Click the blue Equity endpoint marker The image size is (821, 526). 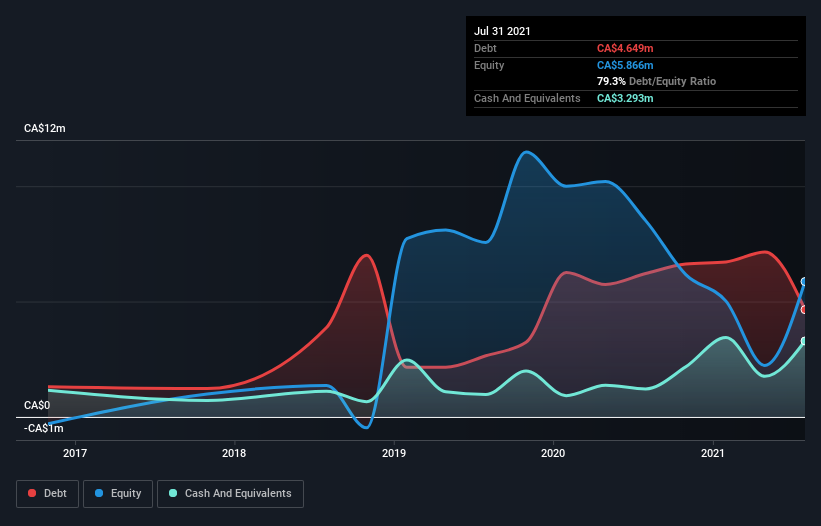(x=804, y=282)
